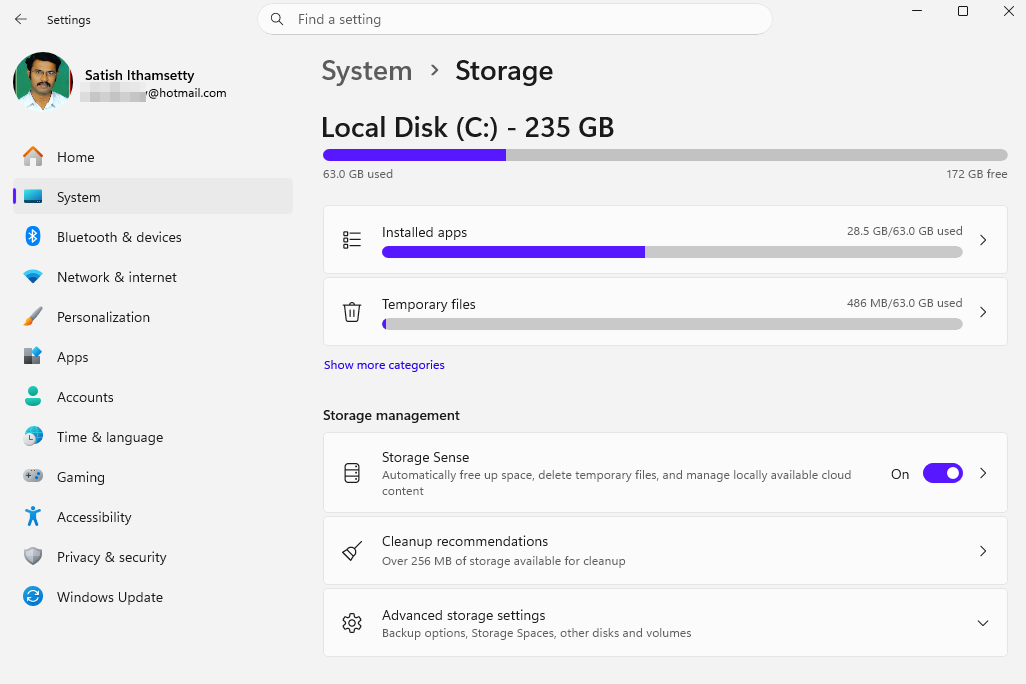Click the Storage Sense title text
Screen dimensions: 1026x684
click(425, 457)
